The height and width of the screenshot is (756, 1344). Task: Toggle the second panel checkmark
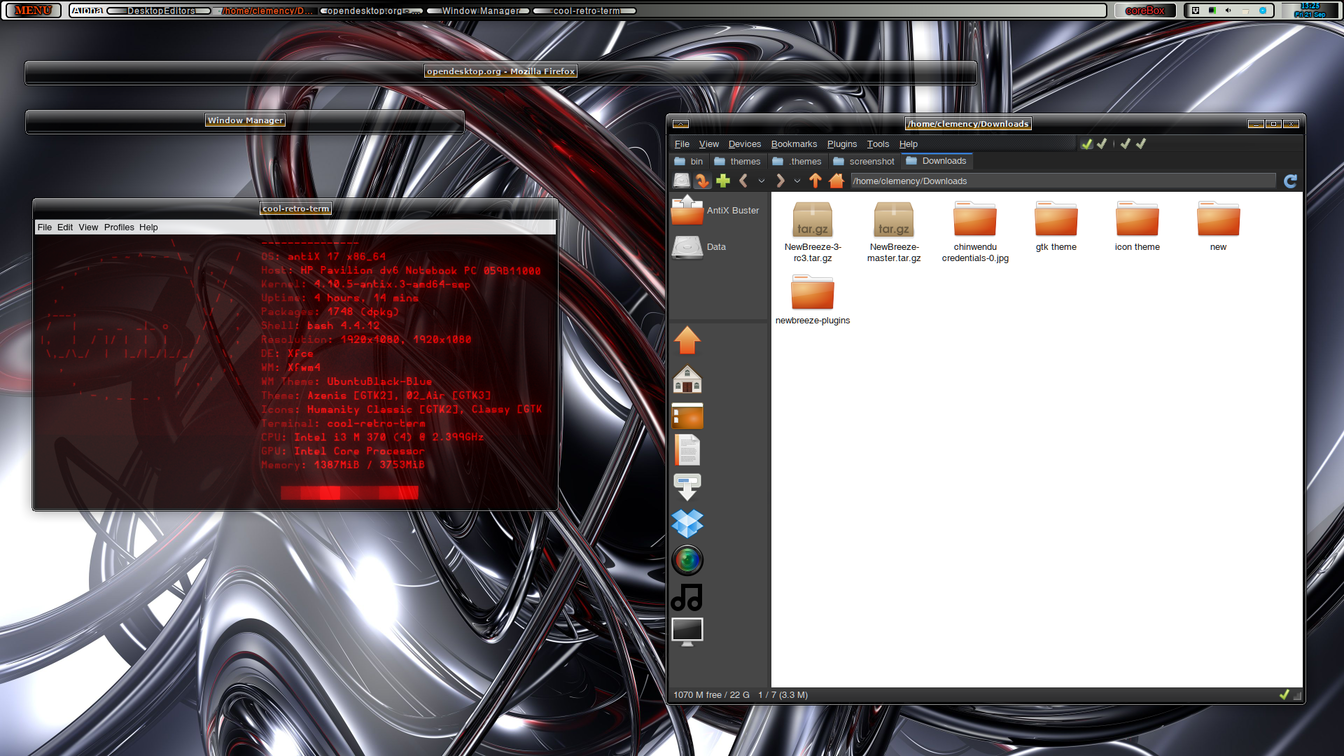[x=1102, y=144]
